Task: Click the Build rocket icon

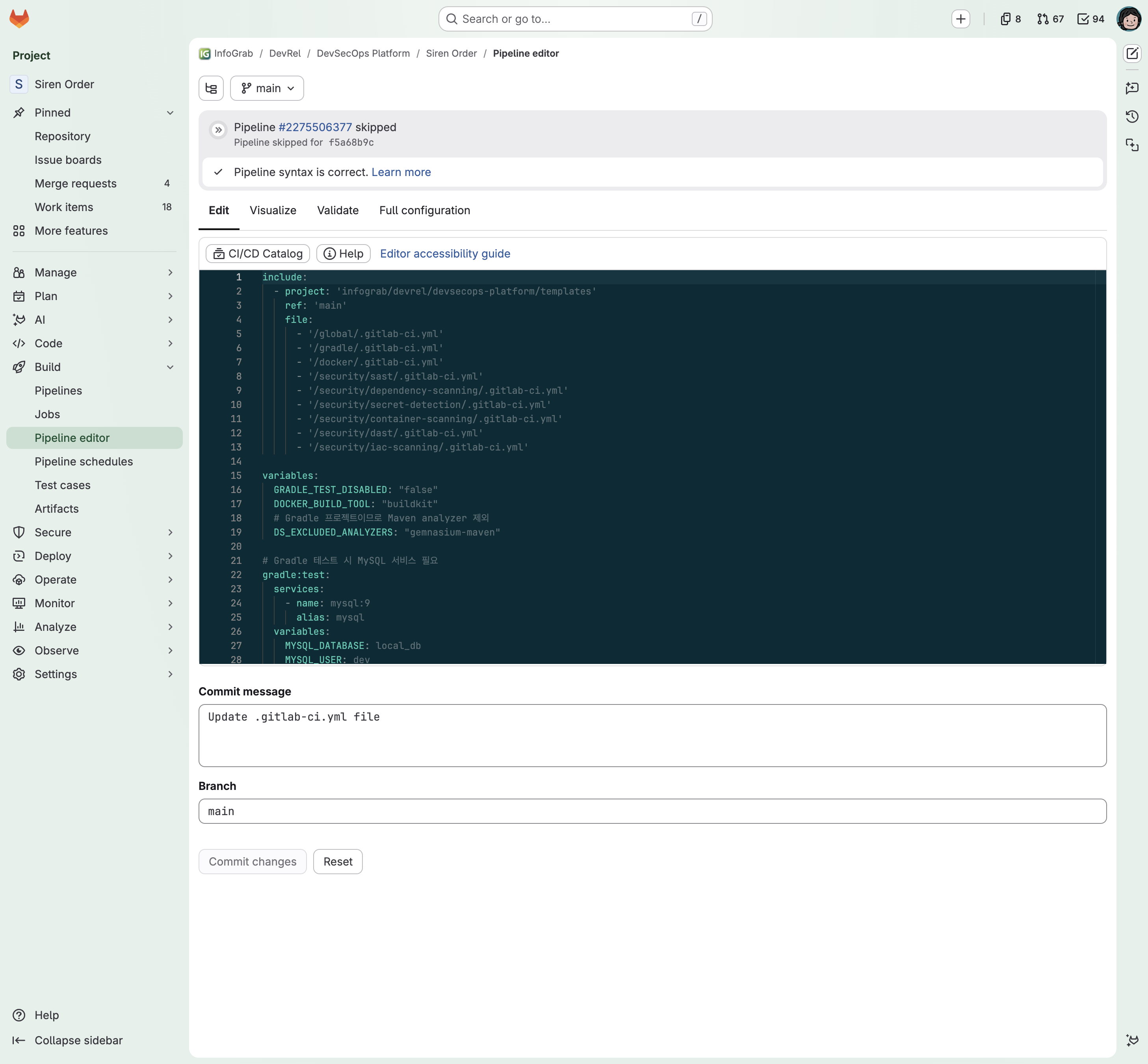Action: [19, 367]
